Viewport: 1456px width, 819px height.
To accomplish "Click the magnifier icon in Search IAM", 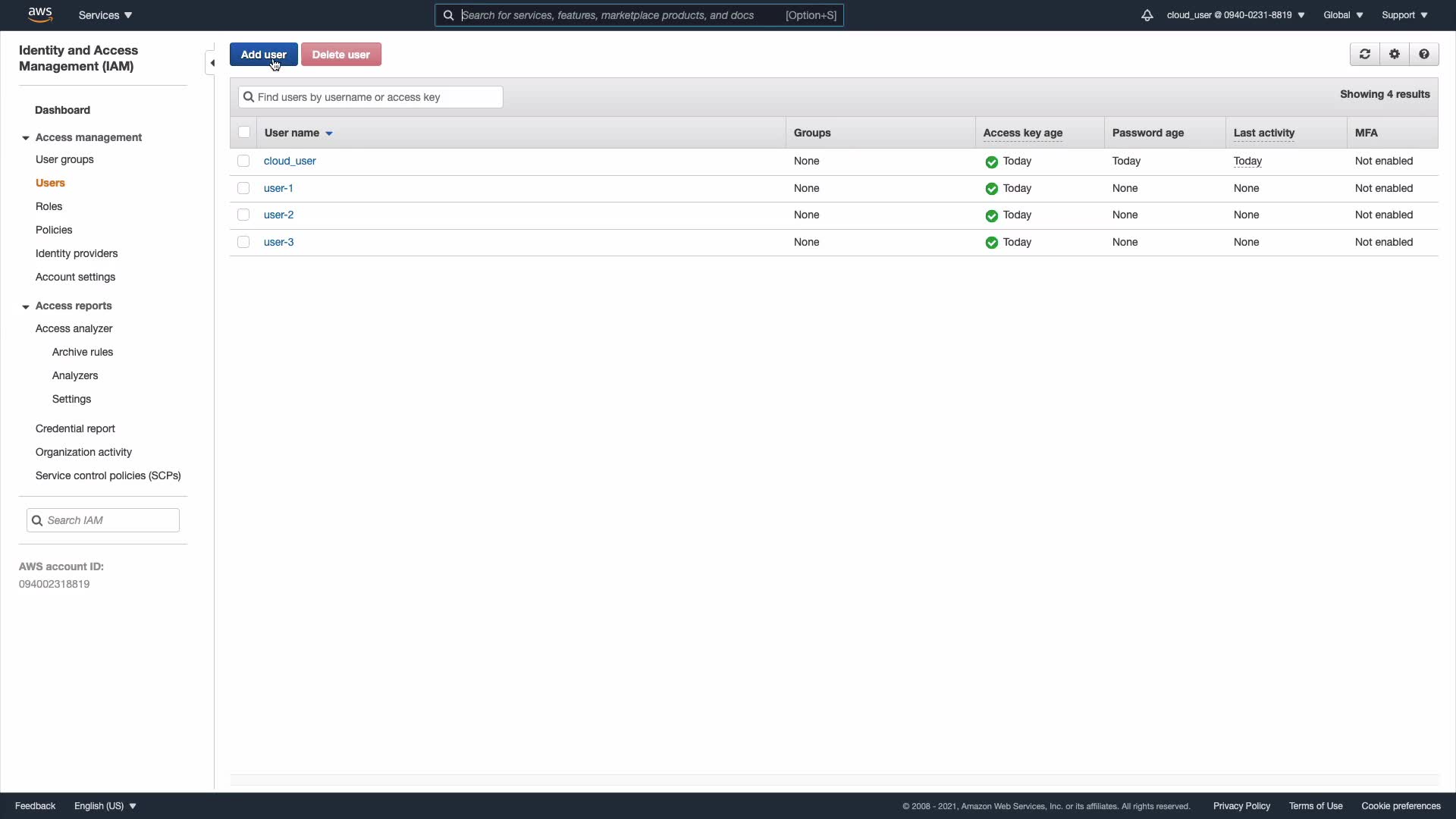I will (37, 520).
